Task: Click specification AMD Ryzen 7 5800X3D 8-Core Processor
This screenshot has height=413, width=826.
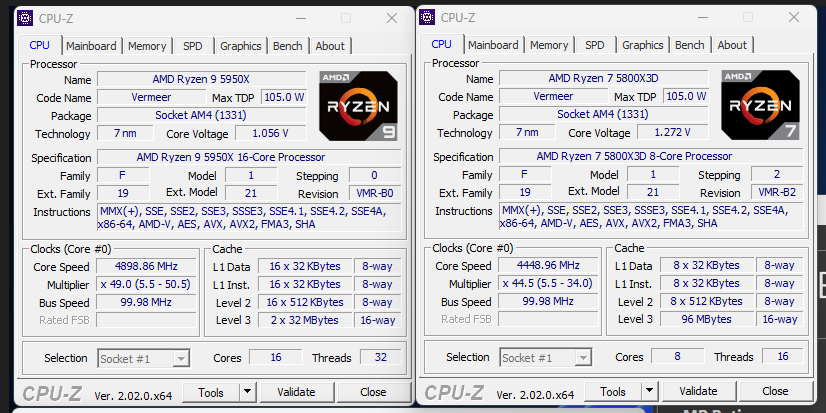Action: click(x=651, y=156)
